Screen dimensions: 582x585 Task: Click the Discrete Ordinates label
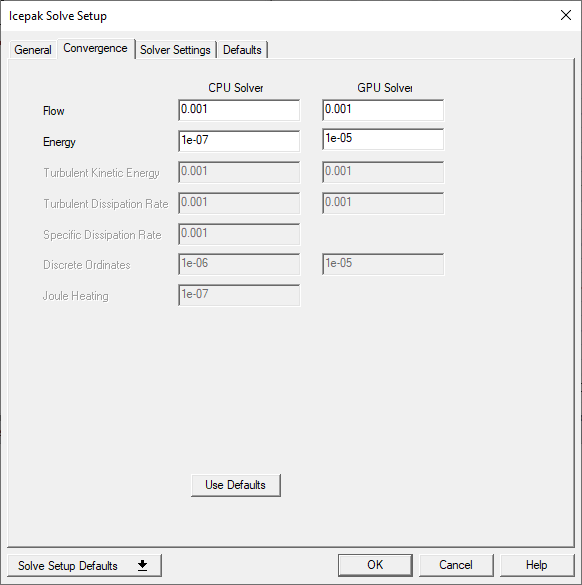pos(87,265)
